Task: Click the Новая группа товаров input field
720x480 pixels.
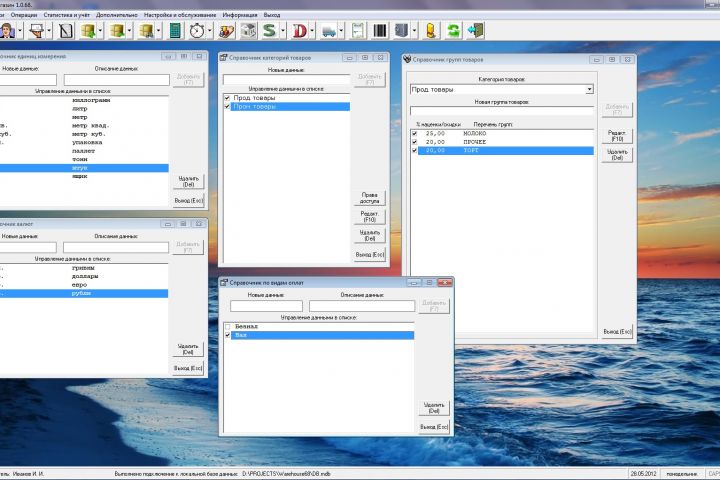Action: coord(501,111)
